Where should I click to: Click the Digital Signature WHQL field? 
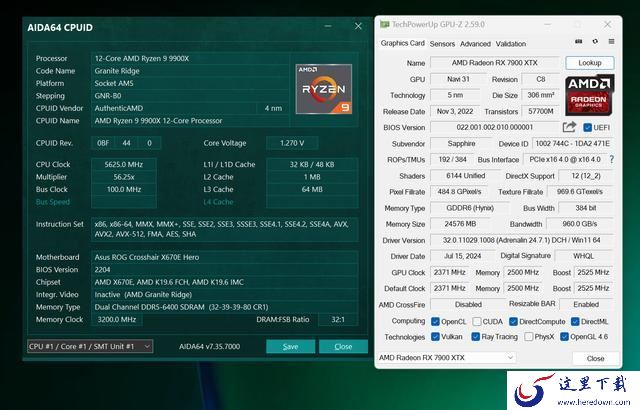pyautogui.click(x=583, y=256)
